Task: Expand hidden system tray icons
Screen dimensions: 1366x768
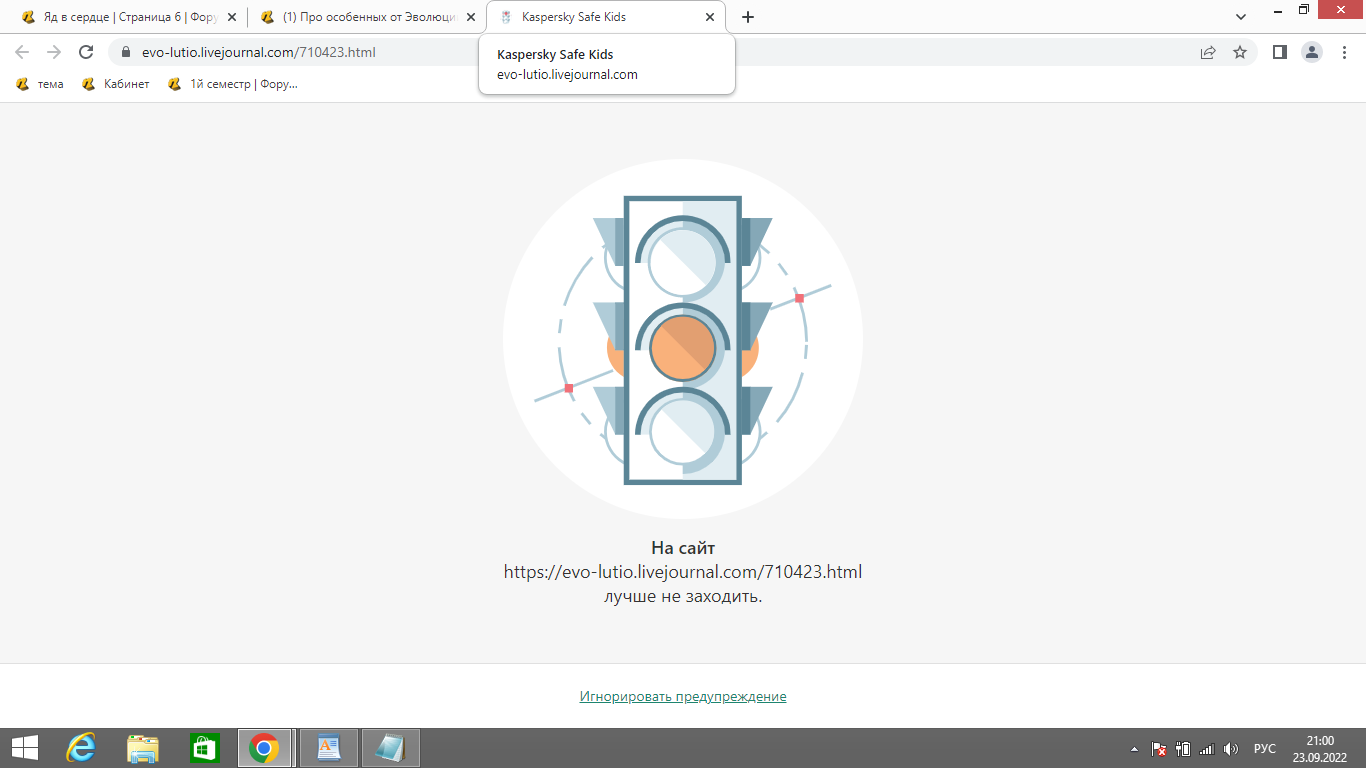Action: [x=1134, y=749]
